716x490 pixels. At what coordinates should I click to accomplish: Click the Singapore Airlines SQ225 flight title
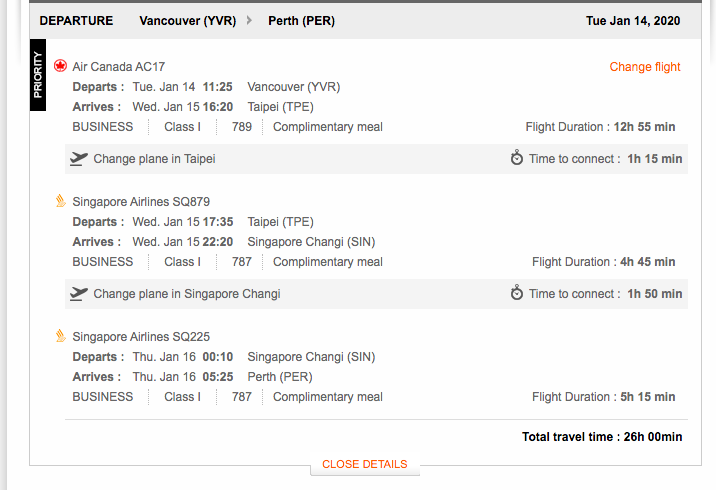coord(141,337)
